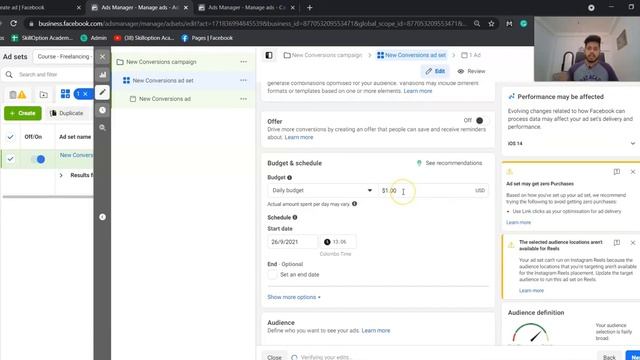
Task: Check the Set an end date box
Action: click(272, 275)
